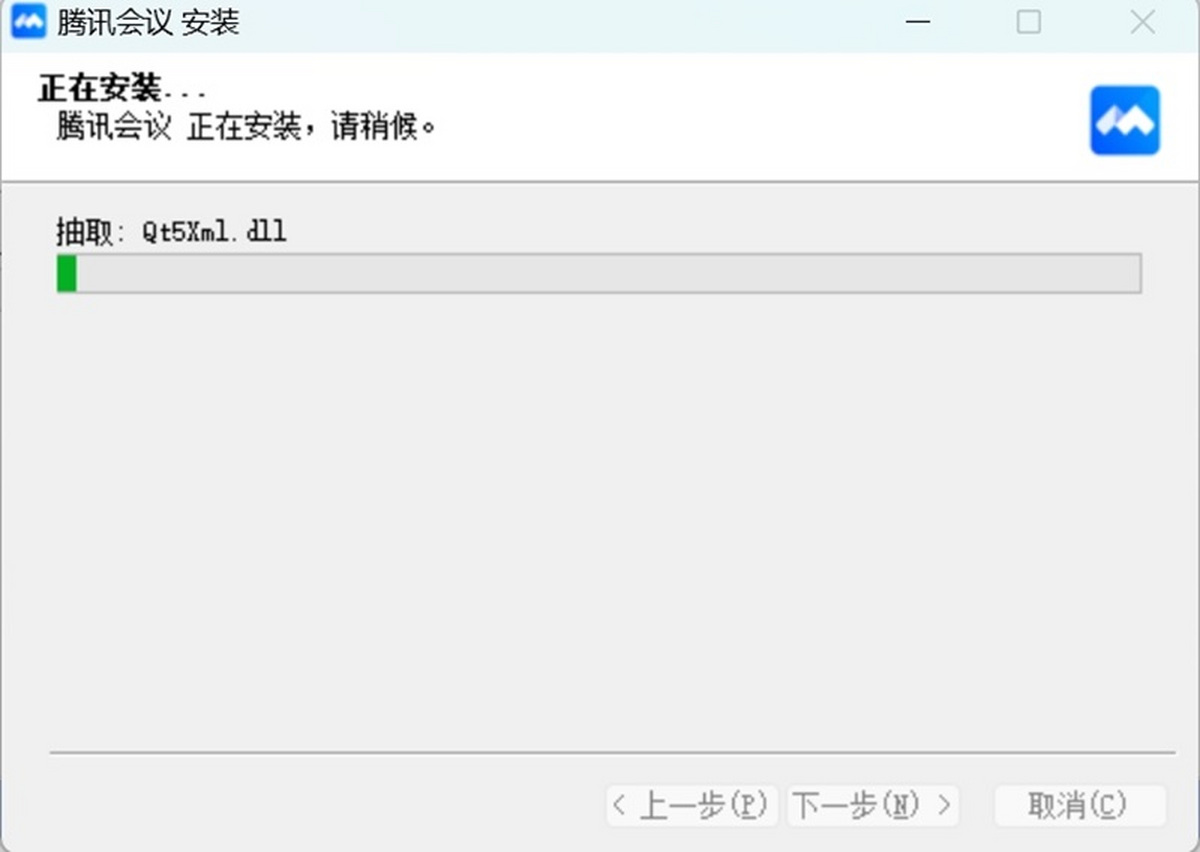The width and height of the screenshot is (1200, 852).
Task: Click the gray unfilled part of progress bar
Action: (x=608, y=274)
